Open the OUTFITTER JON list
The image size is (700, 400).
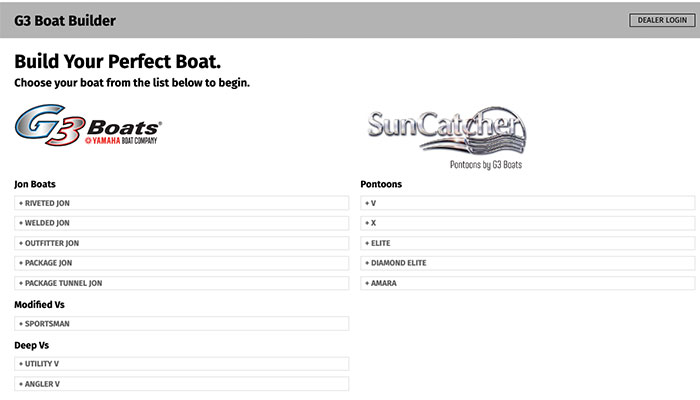click(181, 243)
